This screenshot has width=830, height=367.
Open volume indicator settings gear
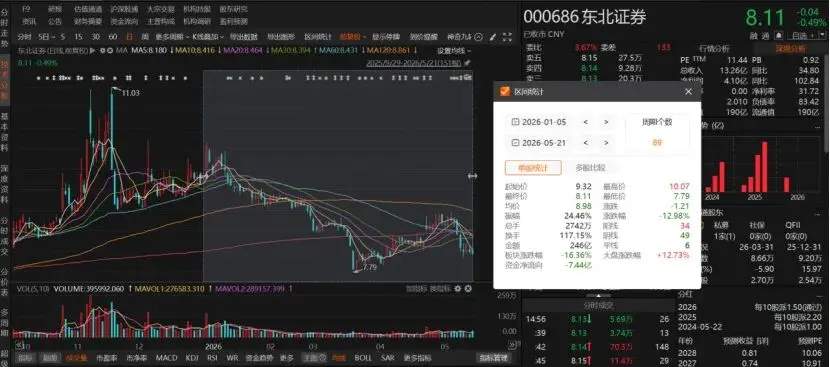click(x=458, y=289)
